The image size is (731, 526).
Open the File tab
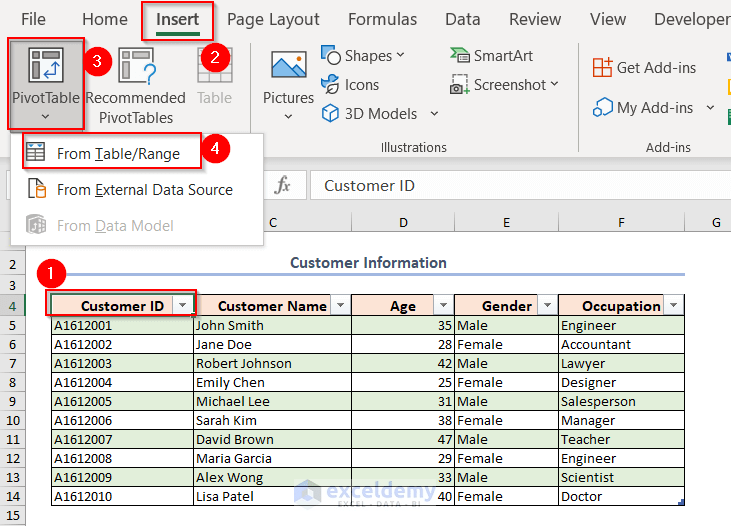coord(34,19)
